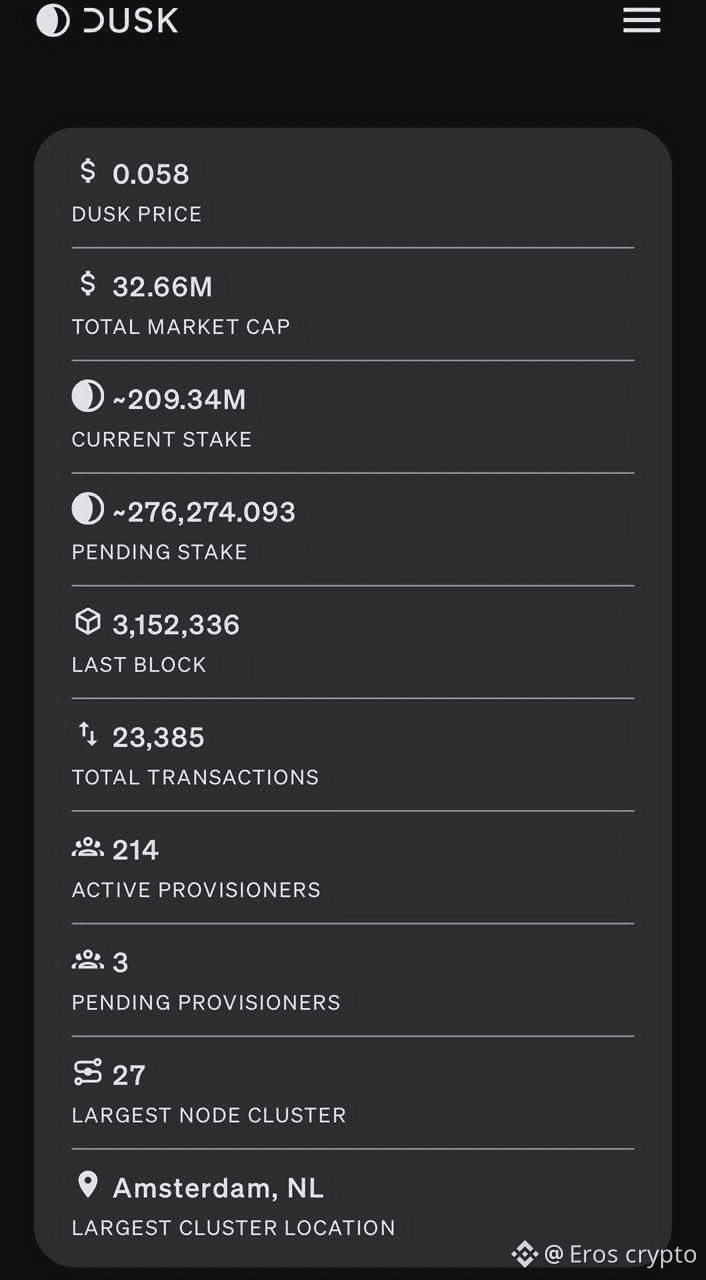Screen dimensions: 706x1280
Task: Click the Amsterdam, NL location text
Action: pos(218,1188)
